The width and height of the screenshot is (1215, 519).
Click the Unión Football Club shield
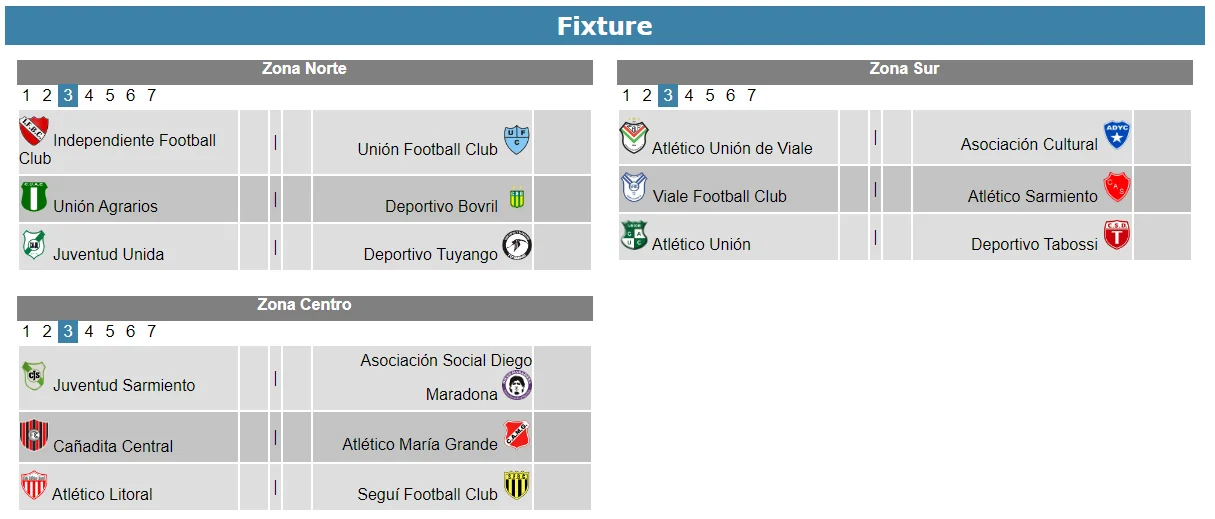(516, 140)
